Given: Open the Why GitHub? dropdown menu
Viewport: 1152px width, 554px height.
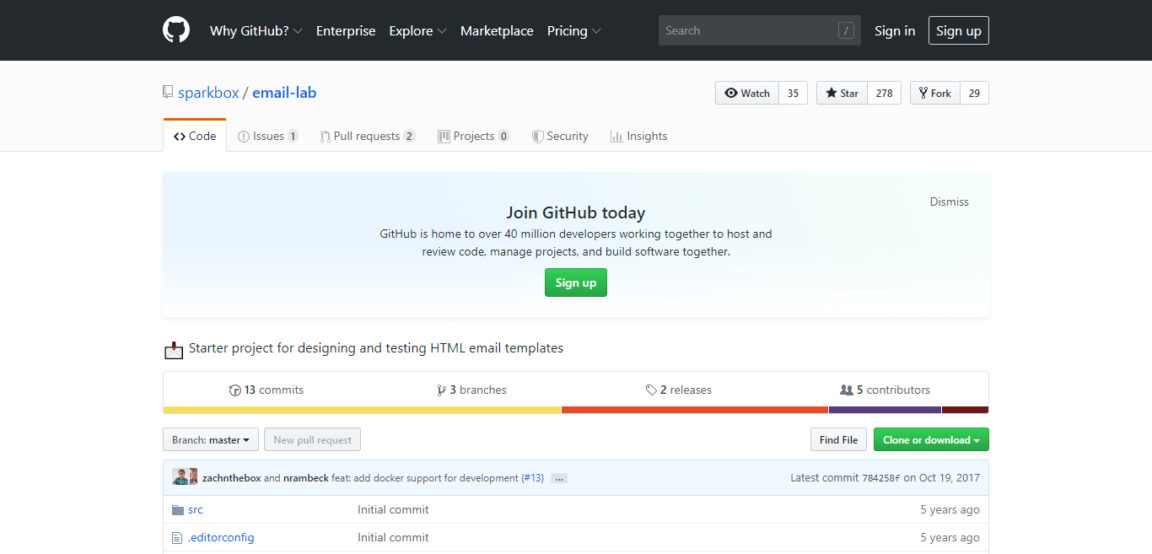Looking at the screenshot, I should [x=256, y=31].
